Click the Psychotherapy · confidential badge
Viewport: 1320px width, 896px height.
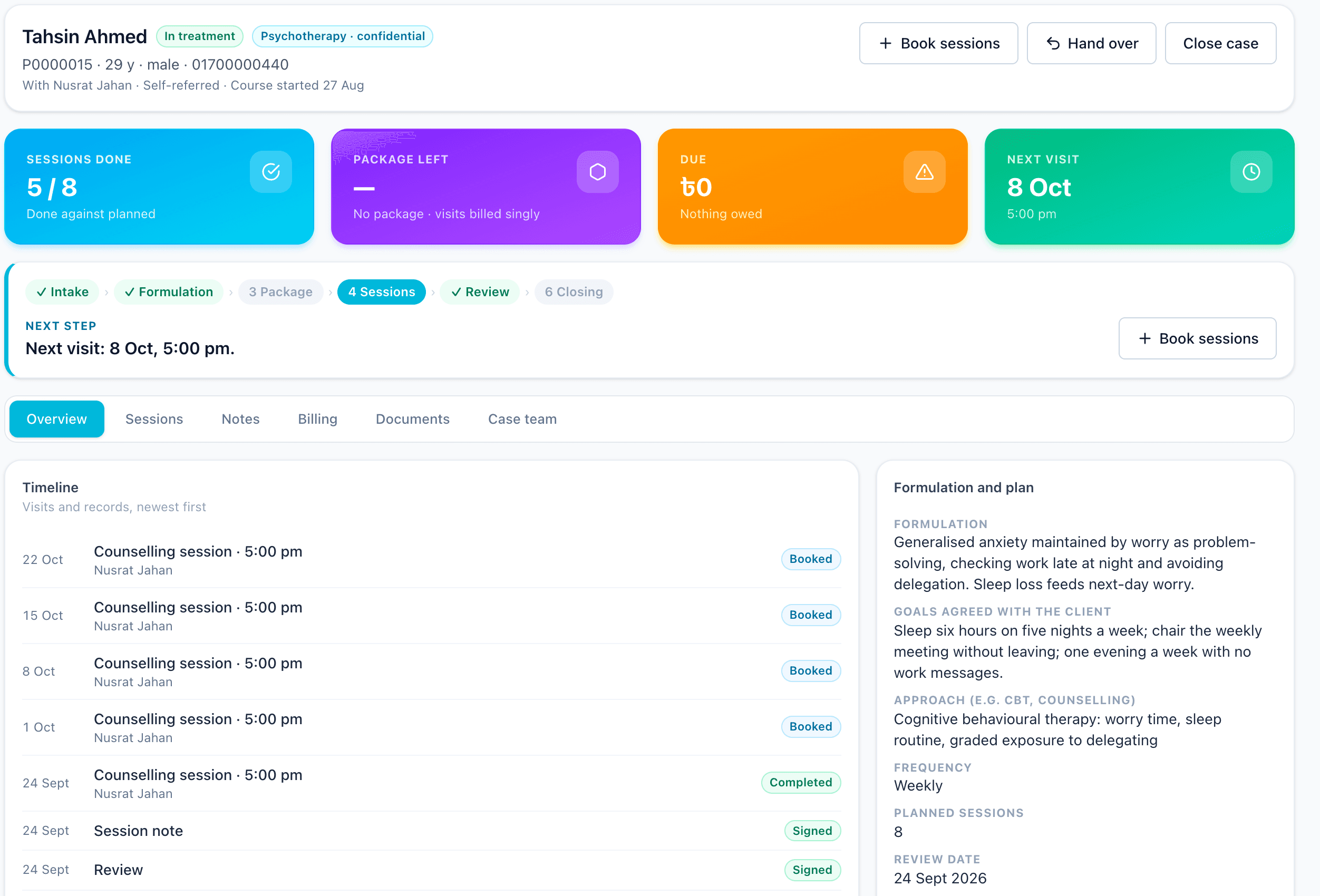point(343,36)
